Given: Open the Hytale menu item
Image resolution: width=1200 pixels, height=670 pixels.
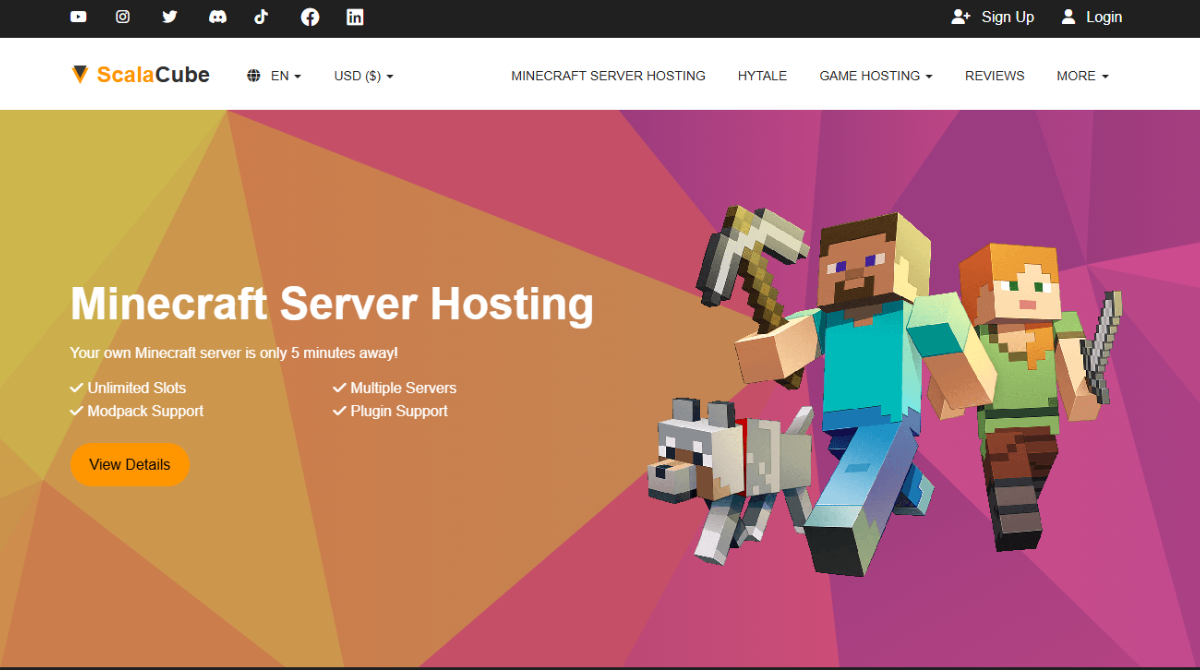Looking at the screenshot, I should point(762,76).
